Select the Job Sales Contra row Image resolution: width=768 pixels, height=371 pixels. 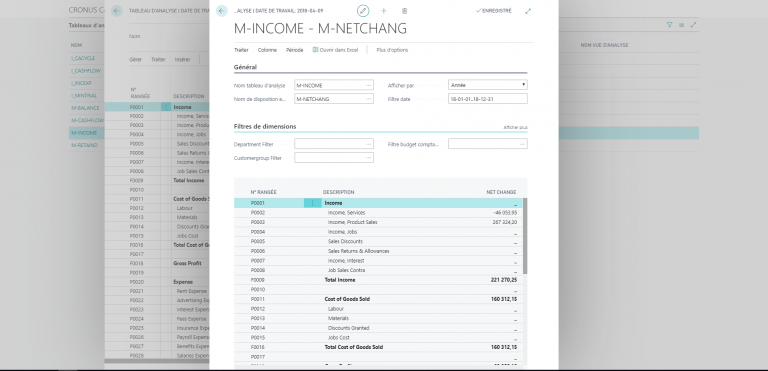tap(378, 270)
